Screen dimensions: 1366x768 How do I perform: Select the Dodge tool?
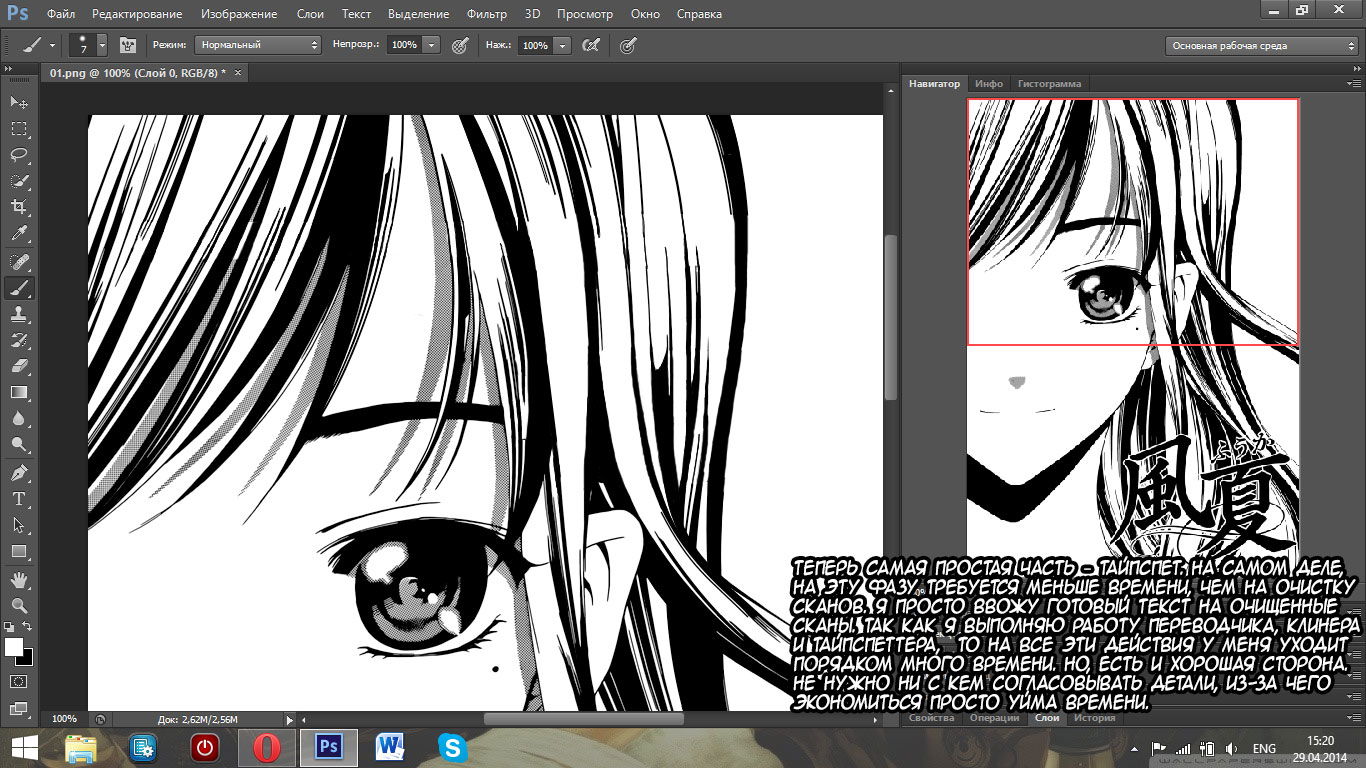click(19, 444)
